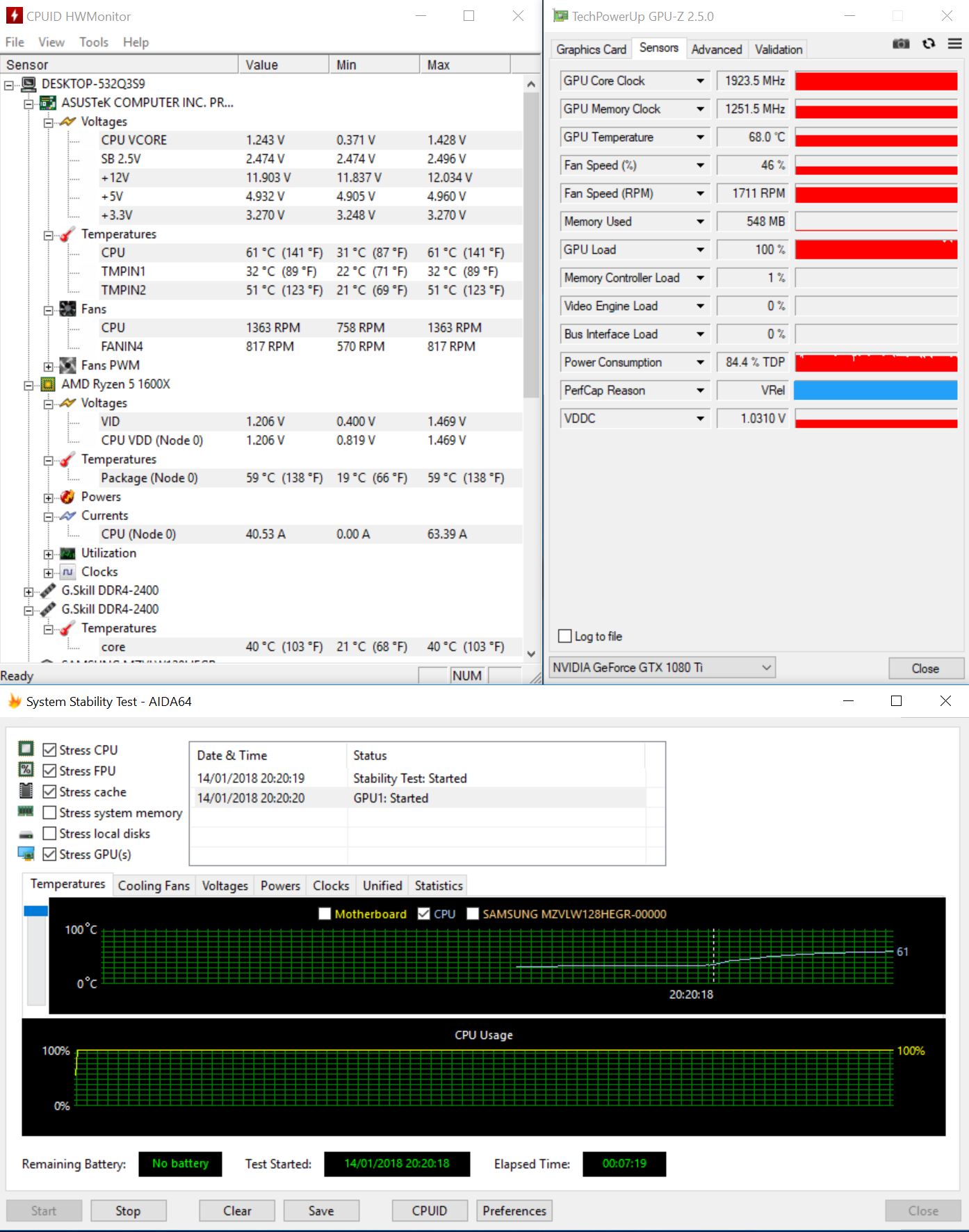Switch to the Cooling Fans tab
The width and height of the screenshot is (969, 1232).
[x=154, y=885]
